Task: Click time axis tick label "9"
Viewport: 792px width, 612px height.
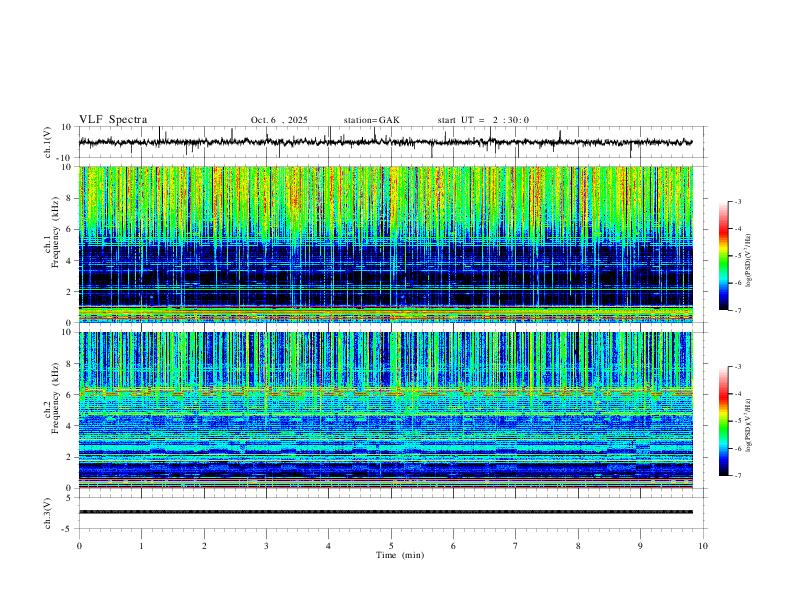Action: [x=640, y=546]
